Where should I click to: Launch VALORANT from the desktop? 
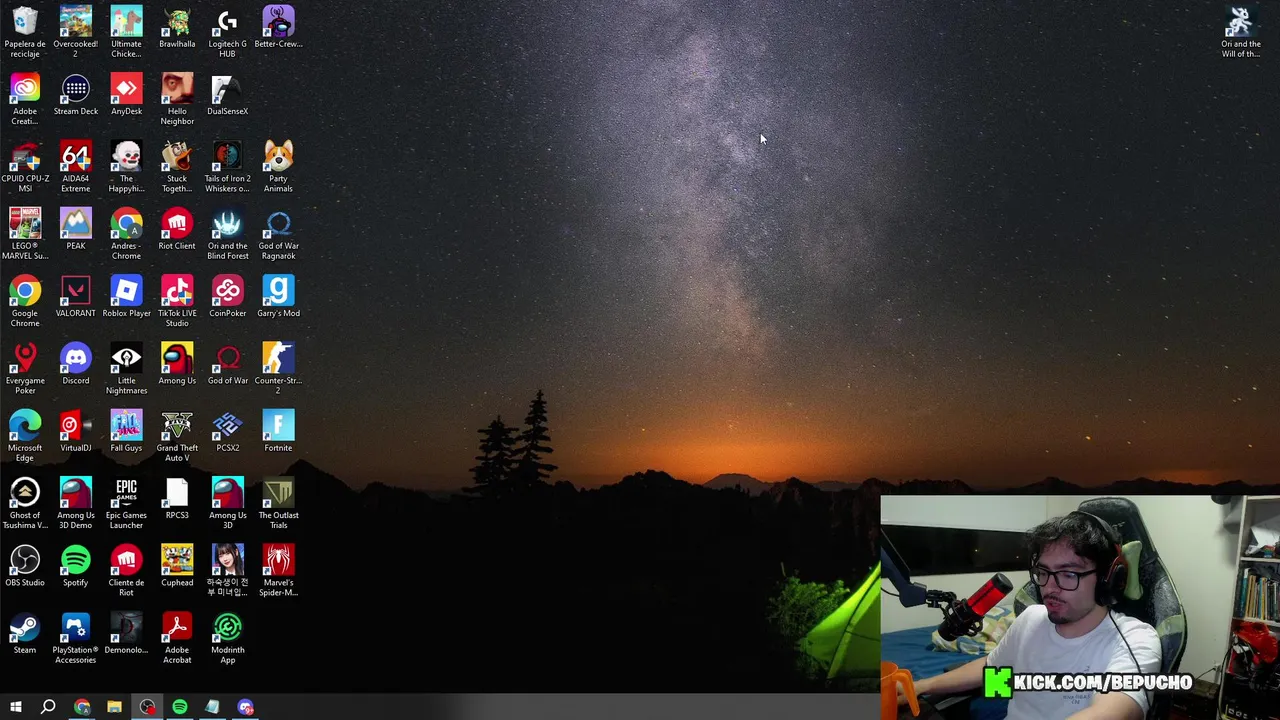click(76, 296)
